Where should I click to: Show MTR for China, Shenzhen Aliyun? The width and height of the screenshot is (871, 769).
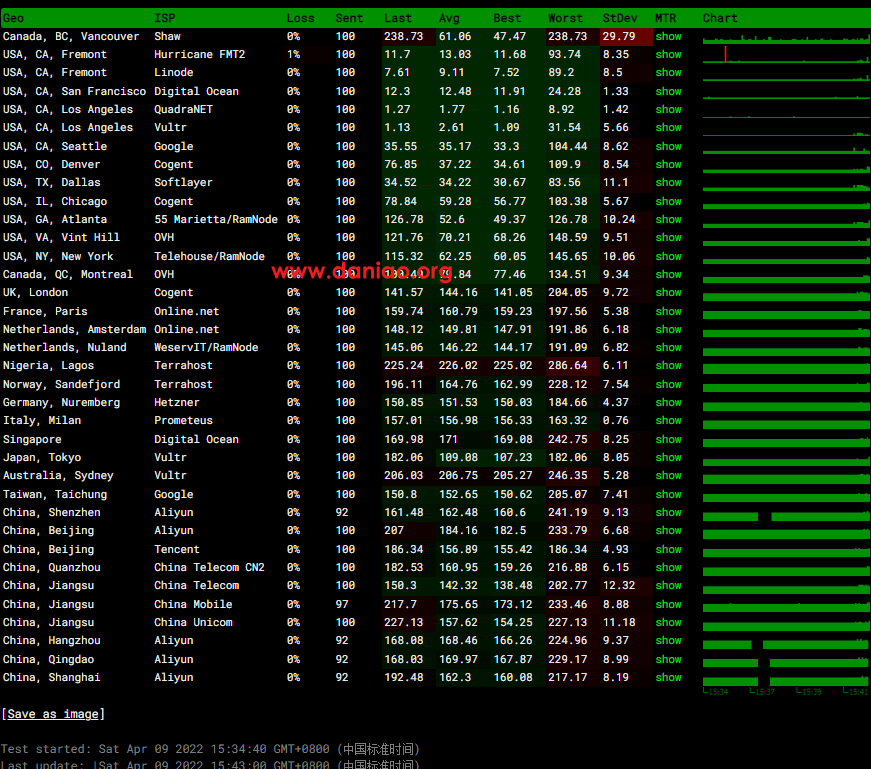tap(668, 513)
